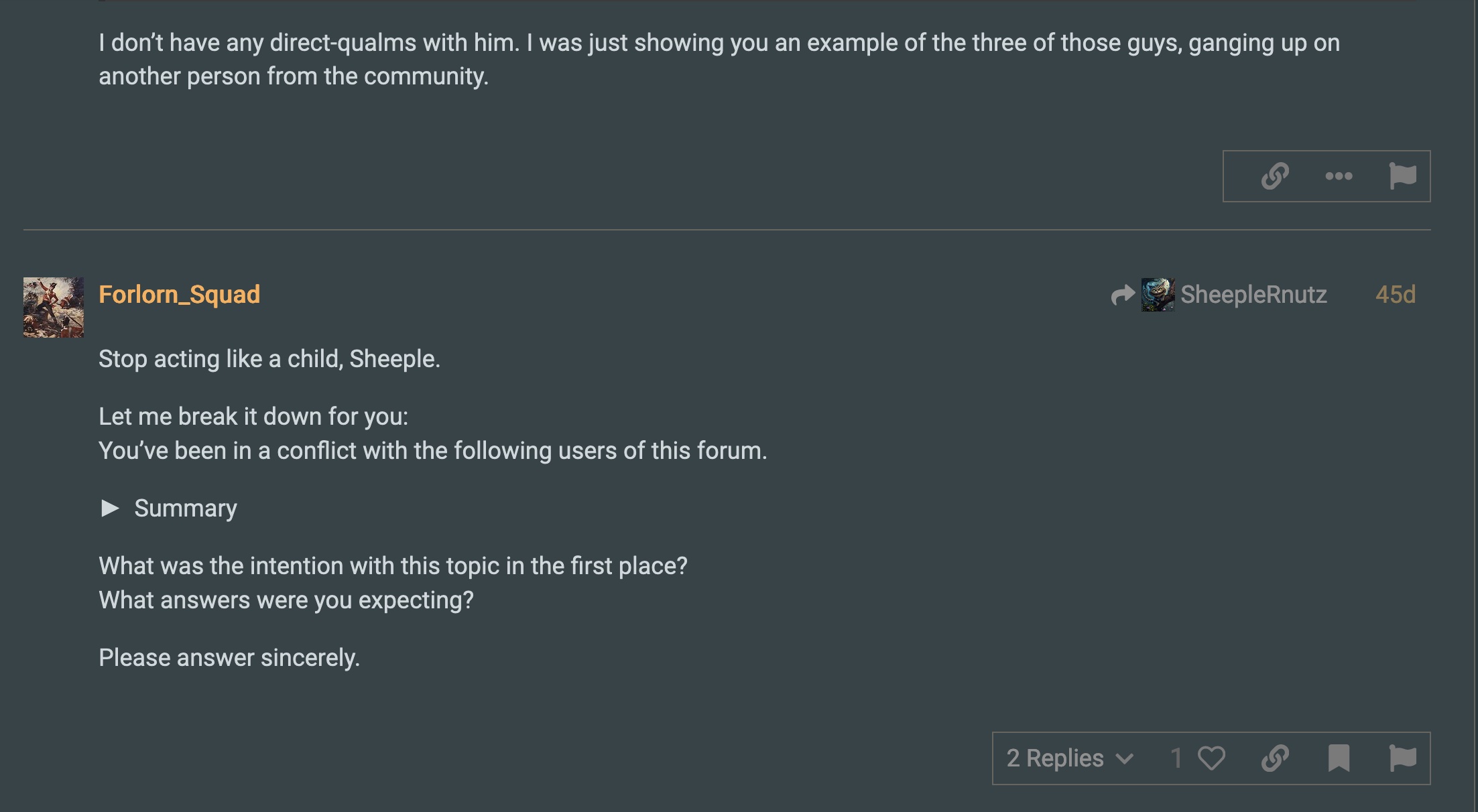View the like count of 1

pos(1176,758)
